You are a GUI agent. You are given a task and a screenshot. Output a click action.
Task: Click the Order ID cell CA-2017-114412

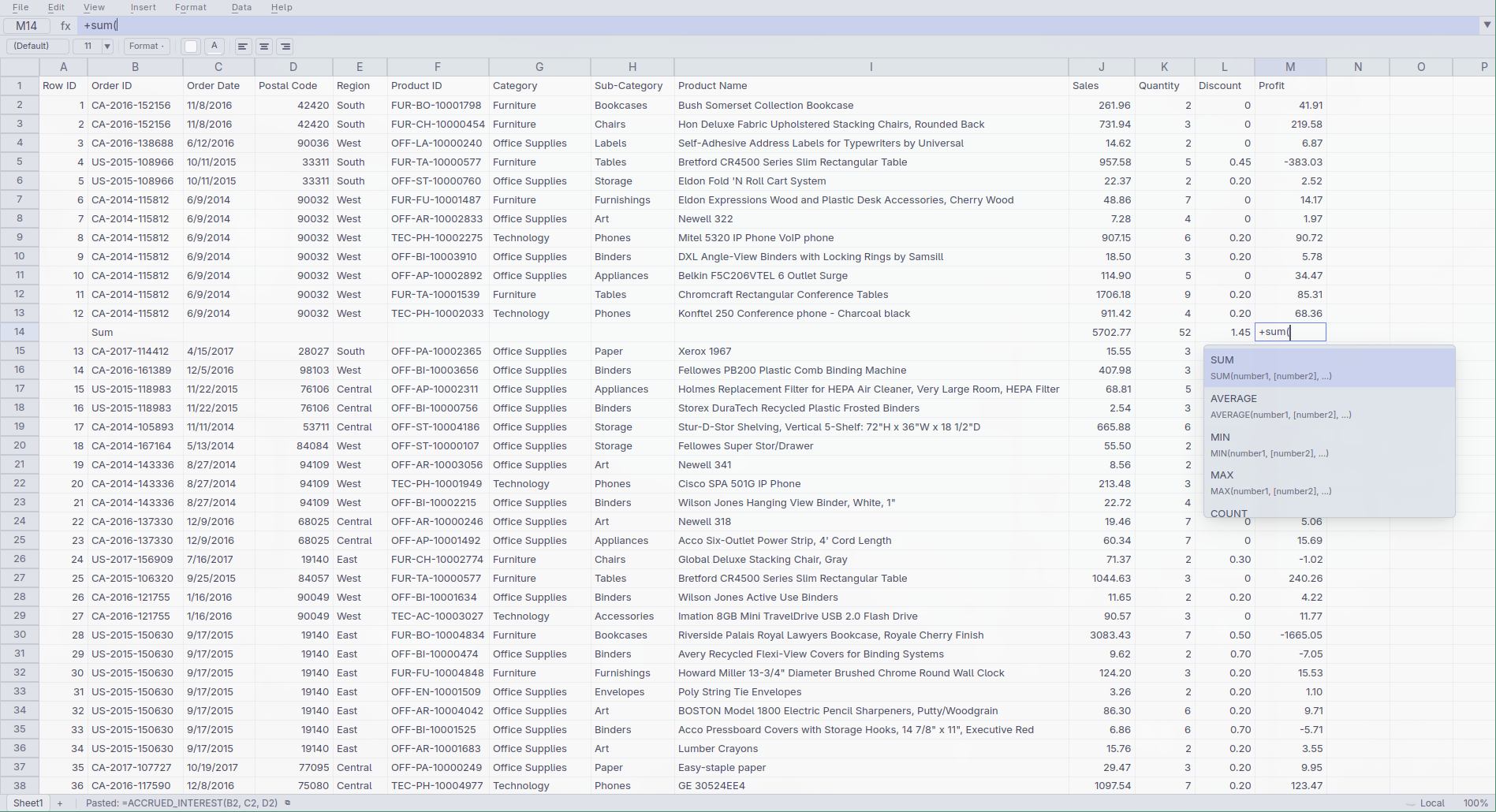point(135,352)
